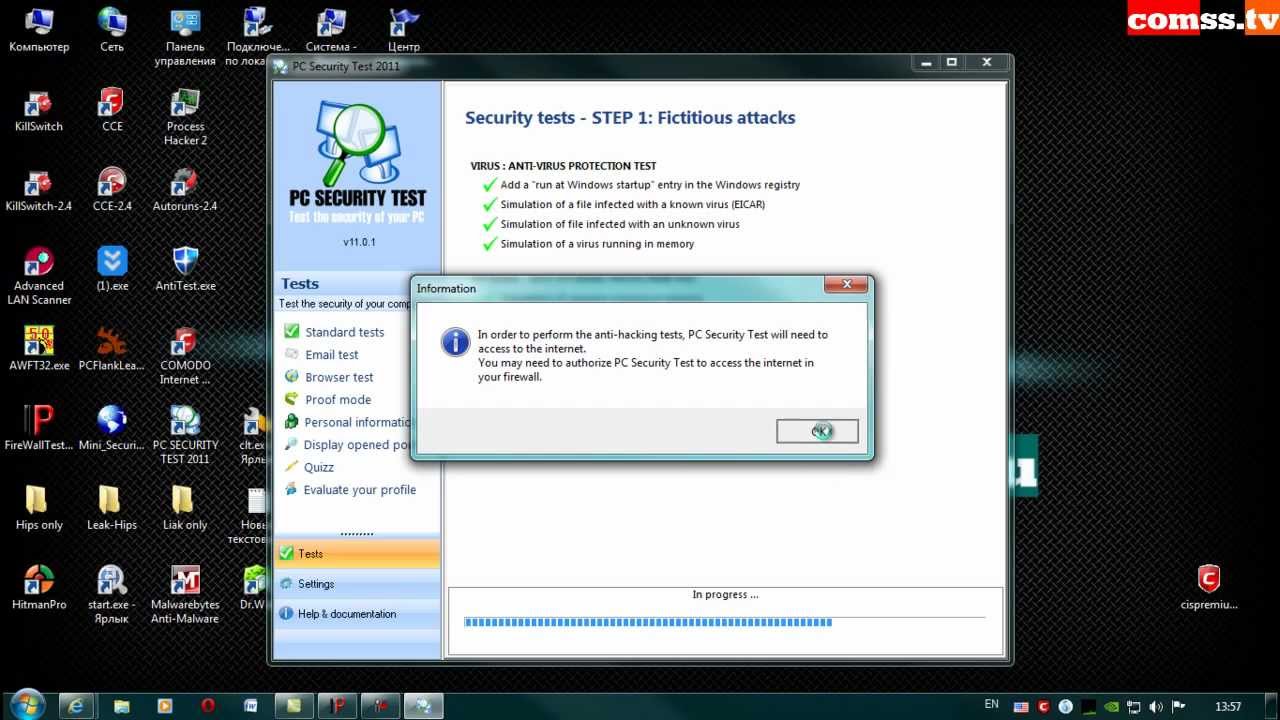The width and height of the screenshot is (1280, 720).
Task: Click the Email test envelope icon
Action: click(292, 354)
